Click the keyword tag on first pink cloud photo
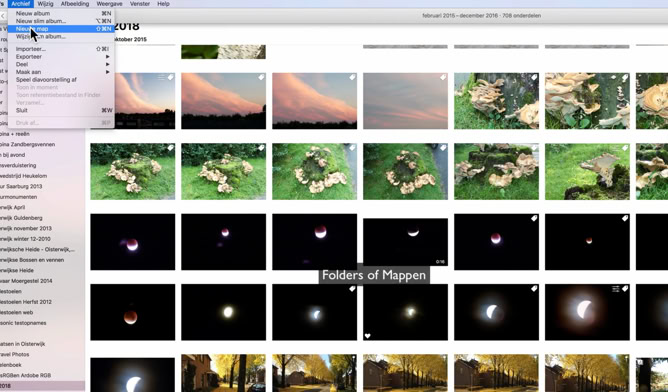Image resolution: width=668 pixels, height=392 pixels. pos(170,78)
